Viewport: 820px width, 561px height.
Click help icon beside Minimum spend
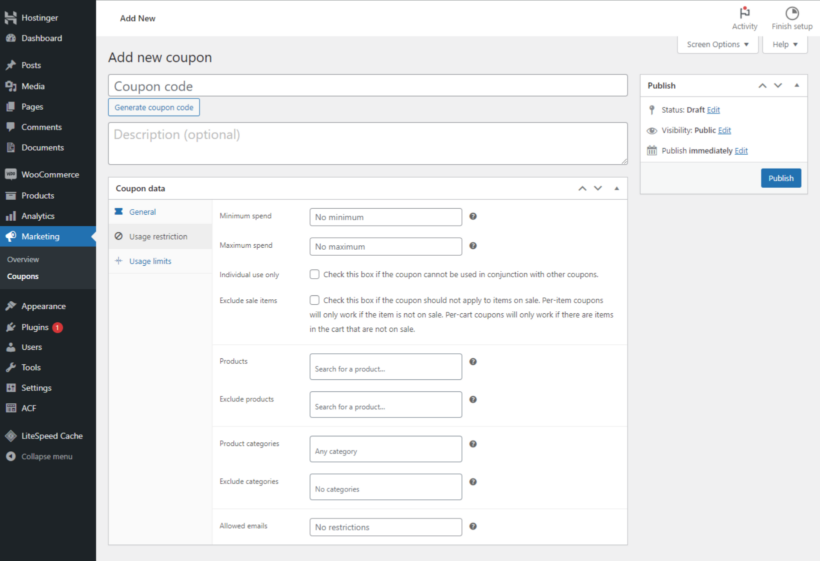473,216
